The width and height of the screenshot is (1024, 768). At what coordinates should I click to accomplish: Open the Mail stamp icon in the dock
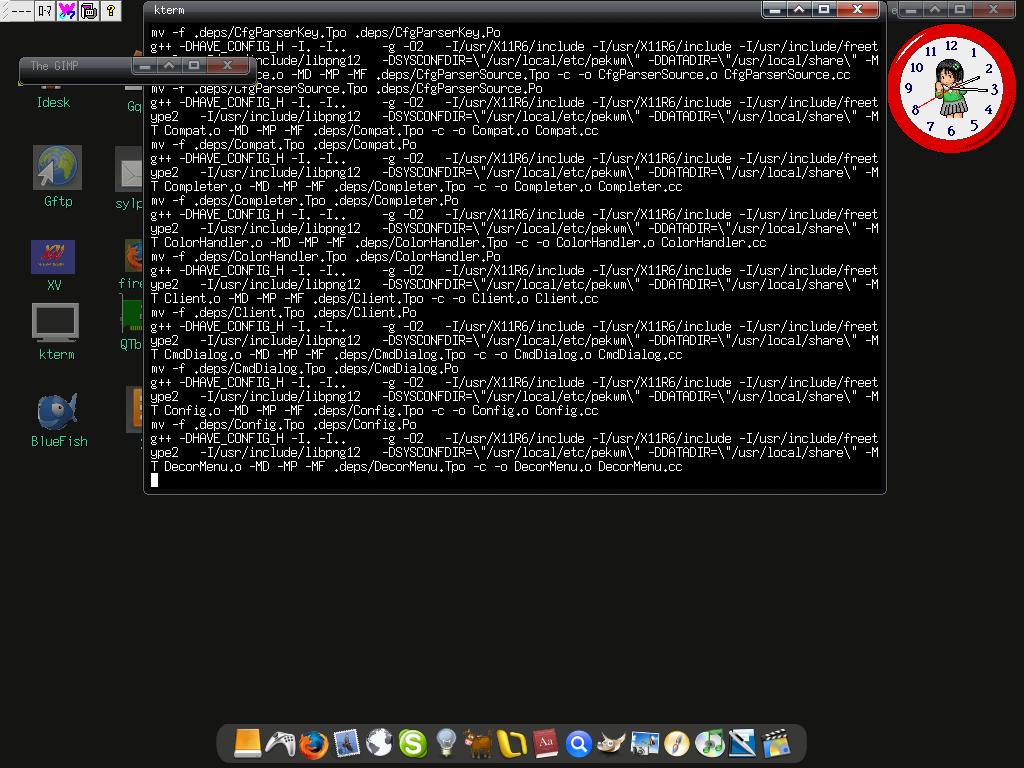[x=346, y=743]
